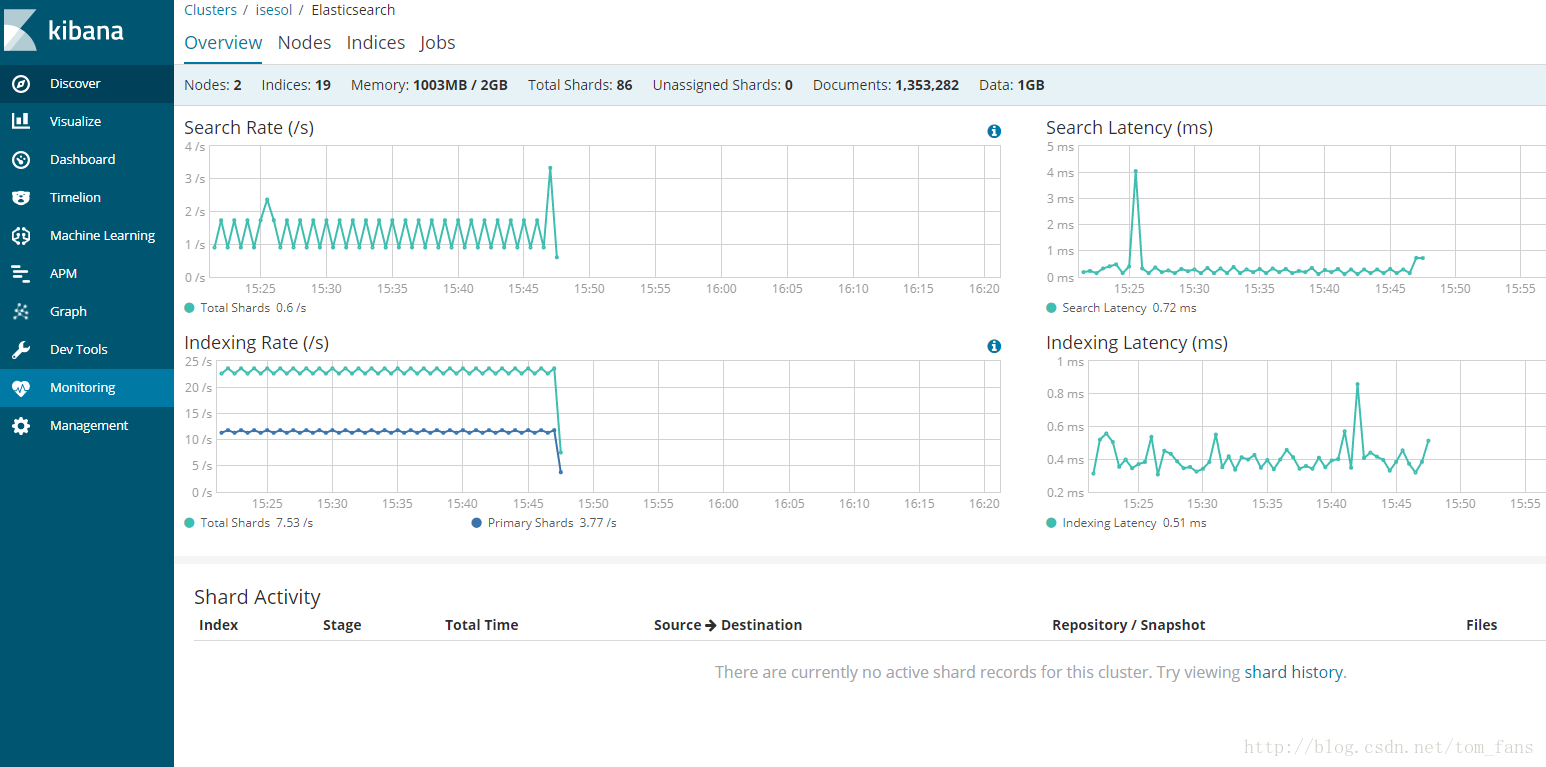Select Machine Learning label in sidebar
This screenshot has height=767, width=1546.
102,235
